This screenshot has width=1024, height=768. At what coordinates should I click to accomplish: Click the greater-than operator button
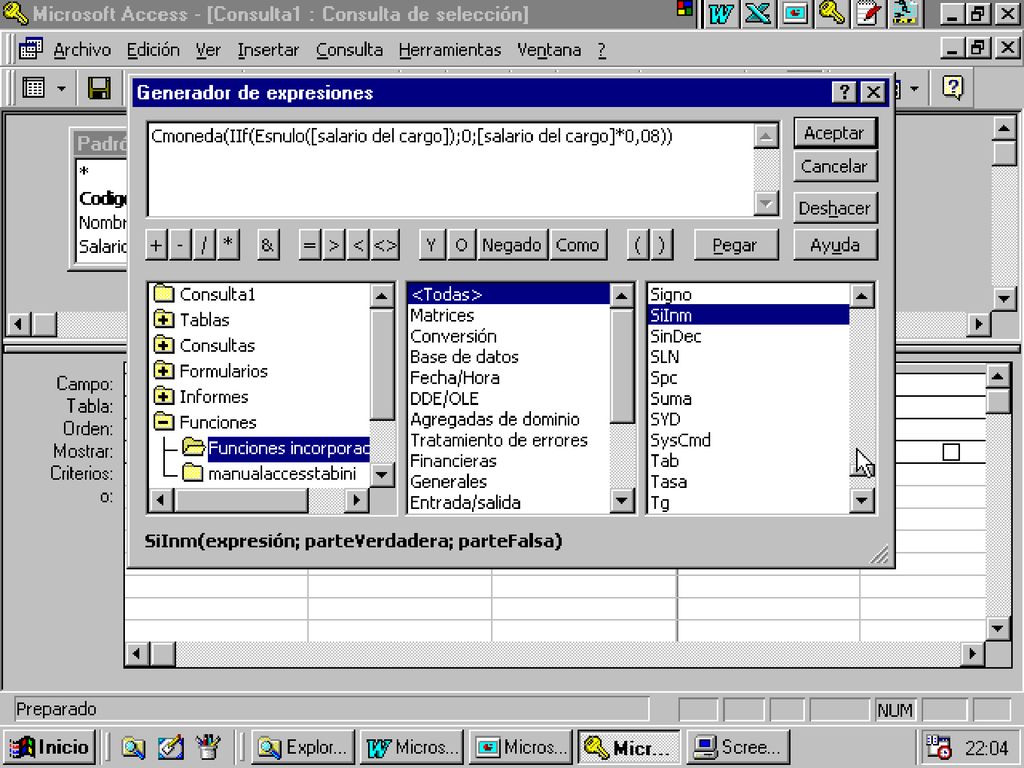(334, 246)
